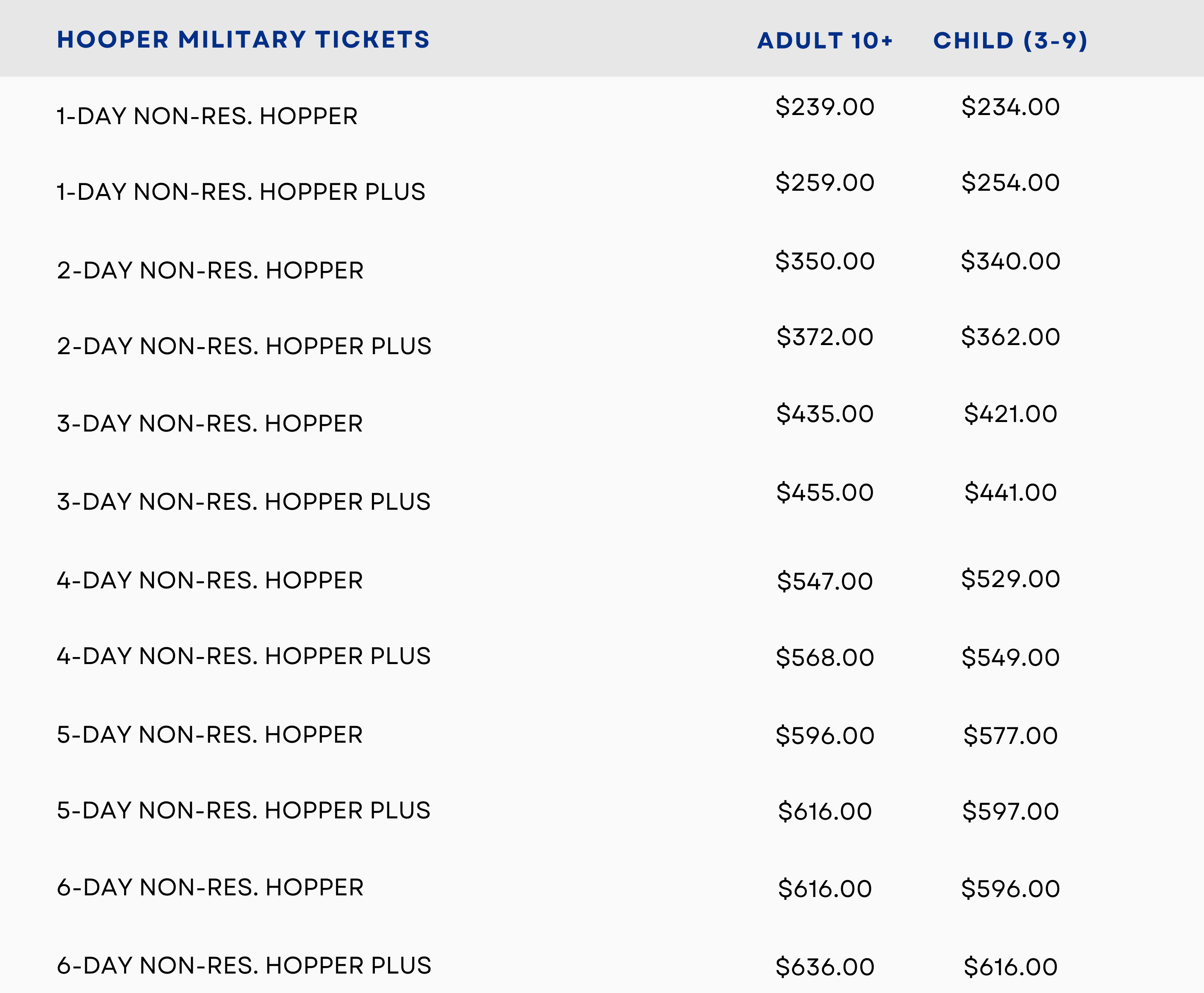Select the Adult 10+ column header
The image size is (1204, 993).
825,41
